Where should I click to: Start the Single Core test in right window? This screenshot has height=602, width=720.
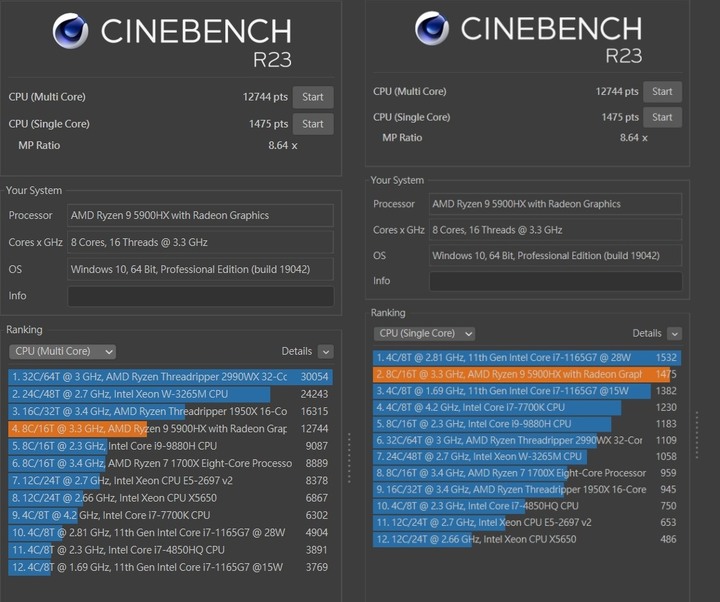[x=662, y=117]
